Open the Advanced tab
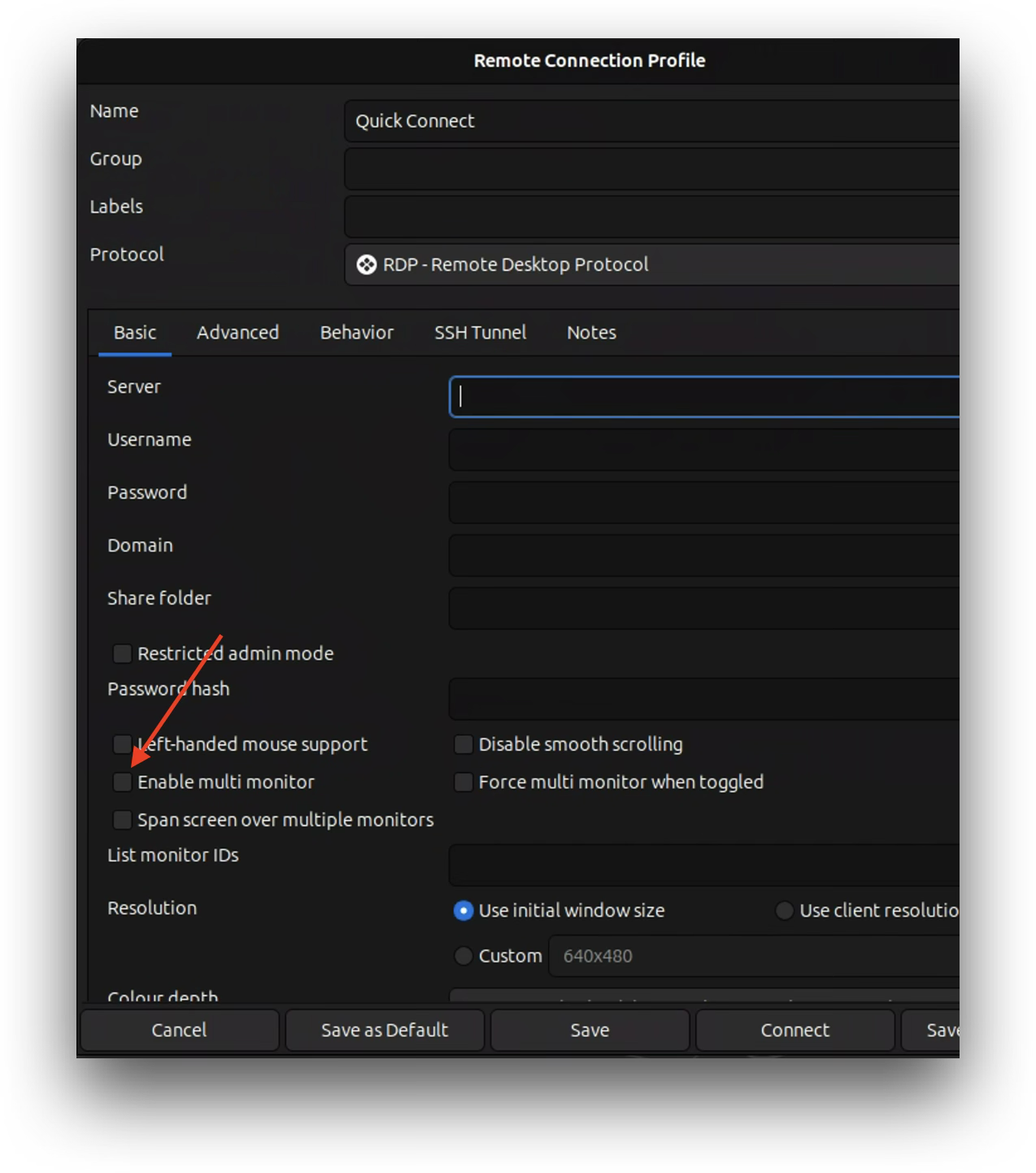 click(237, 333)
